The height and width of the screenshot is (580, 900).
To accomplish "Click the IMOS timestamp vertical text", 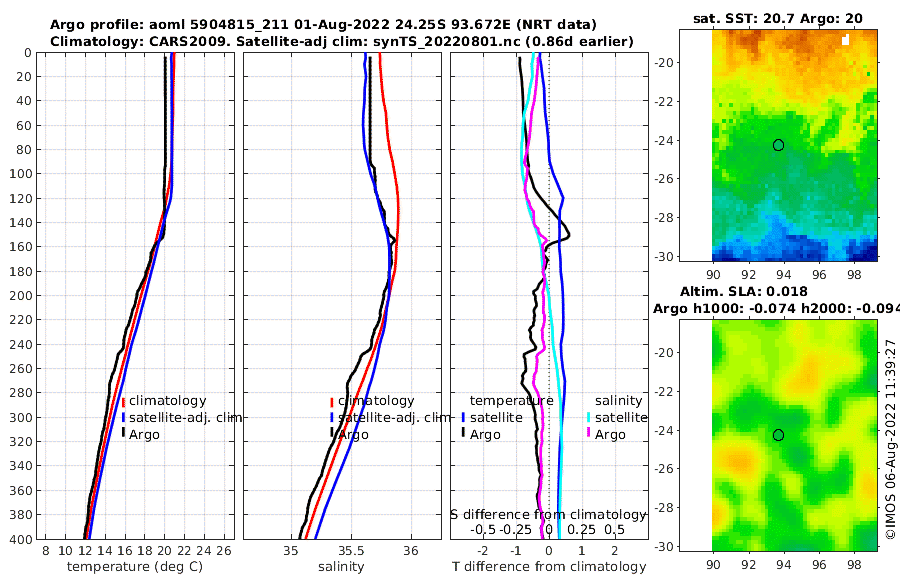I will point(890,439).
